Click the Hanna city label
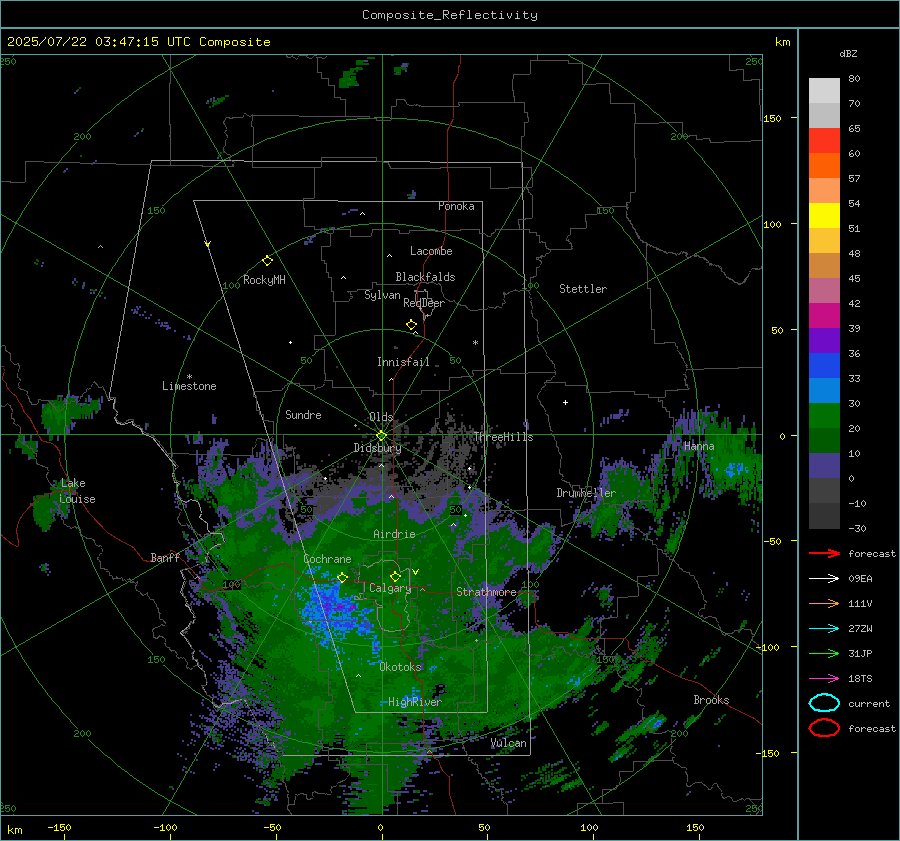Screen dimensions: 900x841 coord(699,446)
